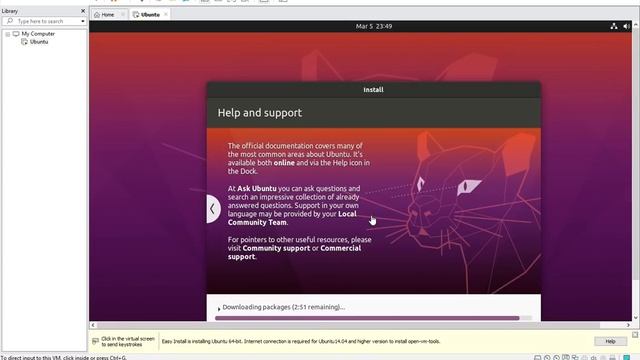Click the vertical scrollbar up arrow
Viewport: 640px width, 360px height.
(x=636, y=25)
